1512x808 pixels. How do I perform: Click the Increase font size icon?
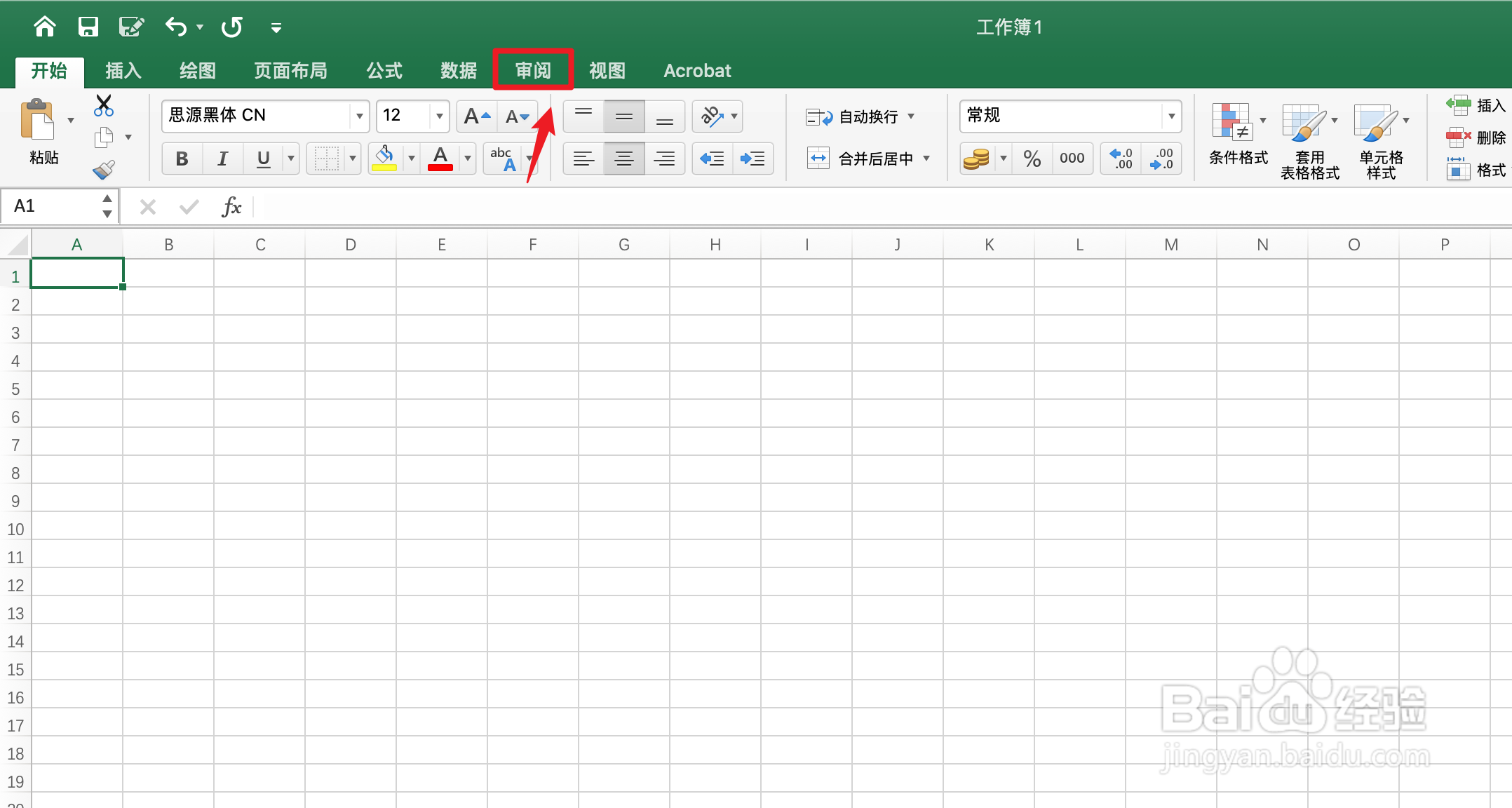pyautogui.click(x=476, y=116)
